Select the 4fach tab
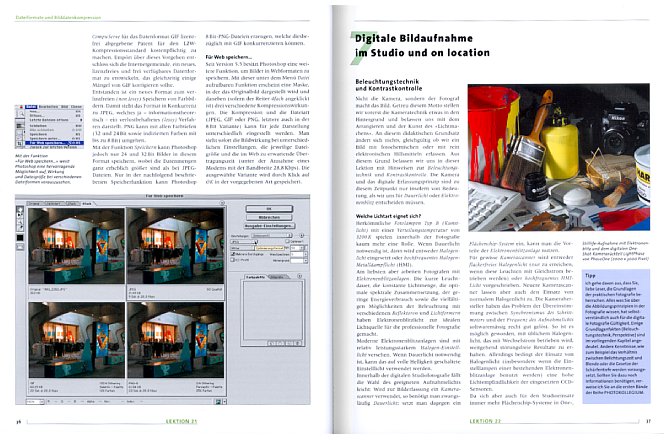Image resolution: width=668 pixels, height=440 pixels. coord(87,204)
